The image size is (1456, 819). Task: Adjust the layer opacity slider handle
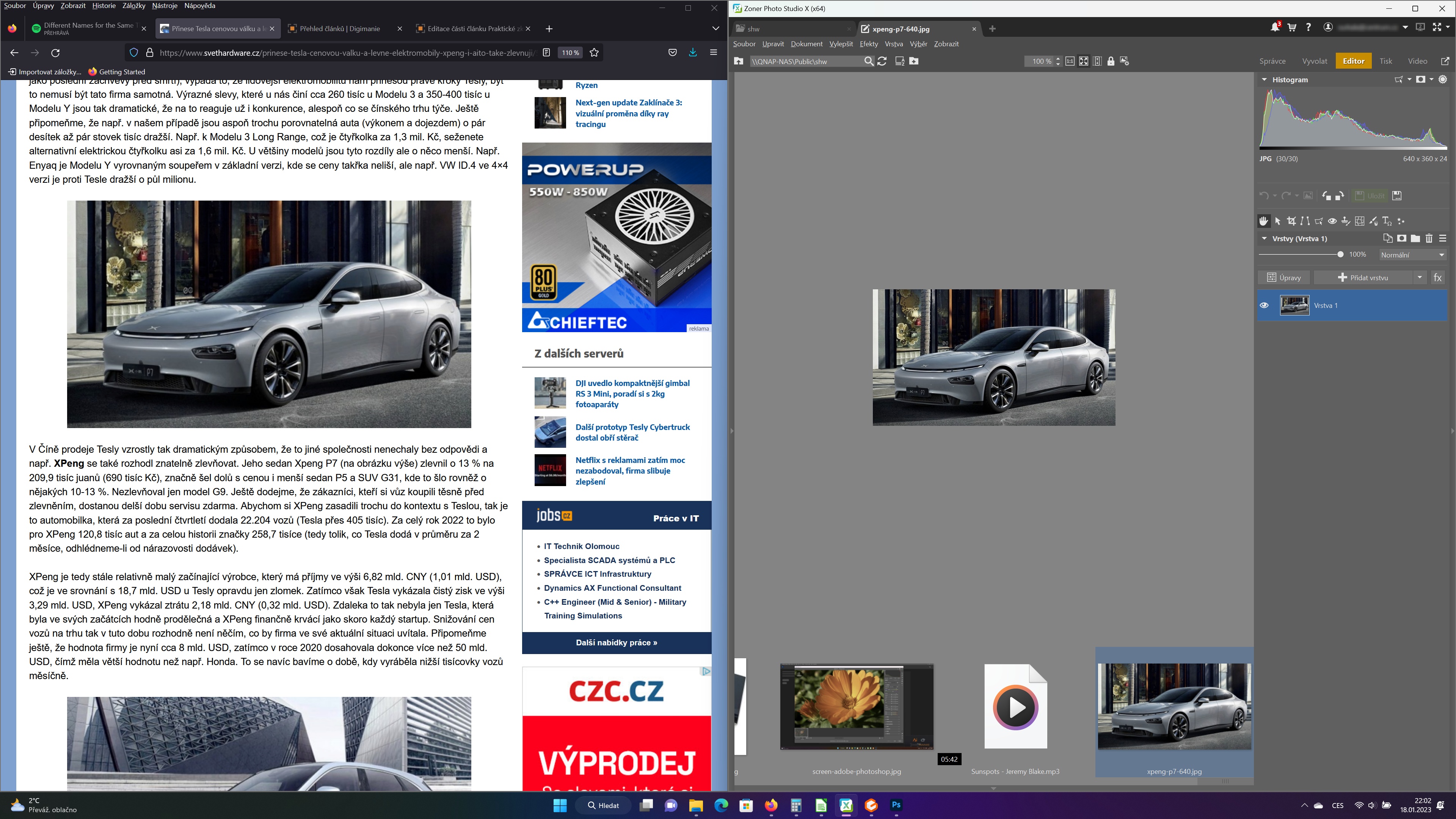coord(1340,254)
